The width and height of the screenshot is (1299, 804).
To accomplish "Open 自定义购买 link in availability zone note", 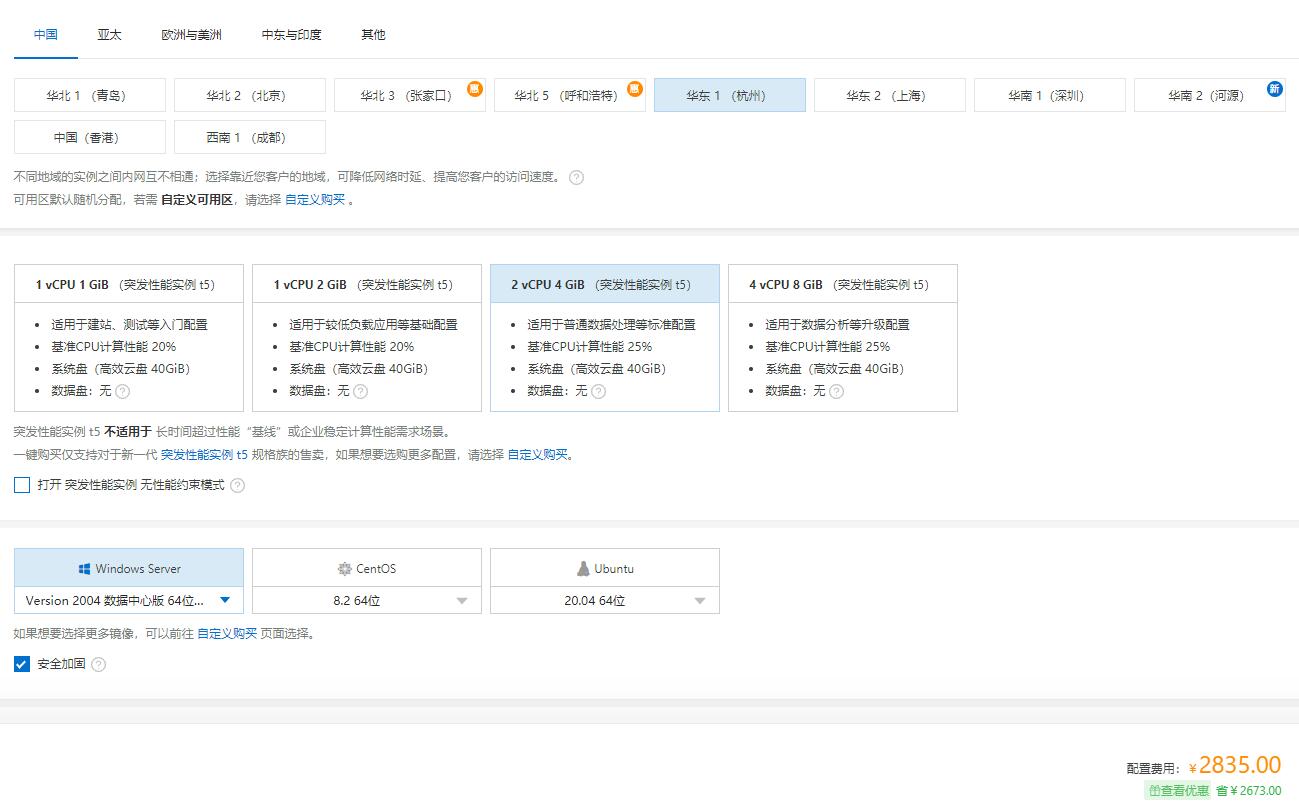I will [315, 199].
